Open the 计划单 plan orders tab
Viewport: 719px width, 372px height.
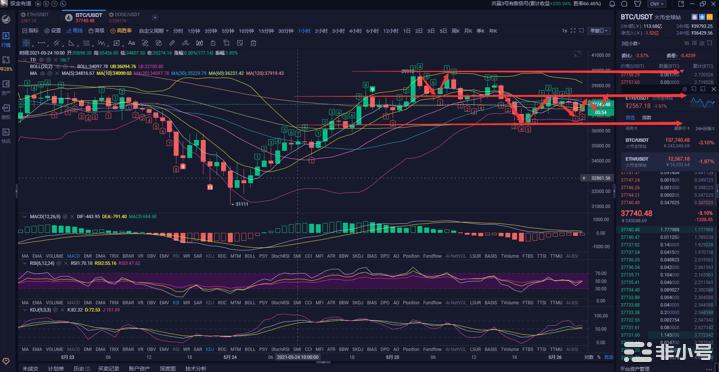[x=55, y=368]
